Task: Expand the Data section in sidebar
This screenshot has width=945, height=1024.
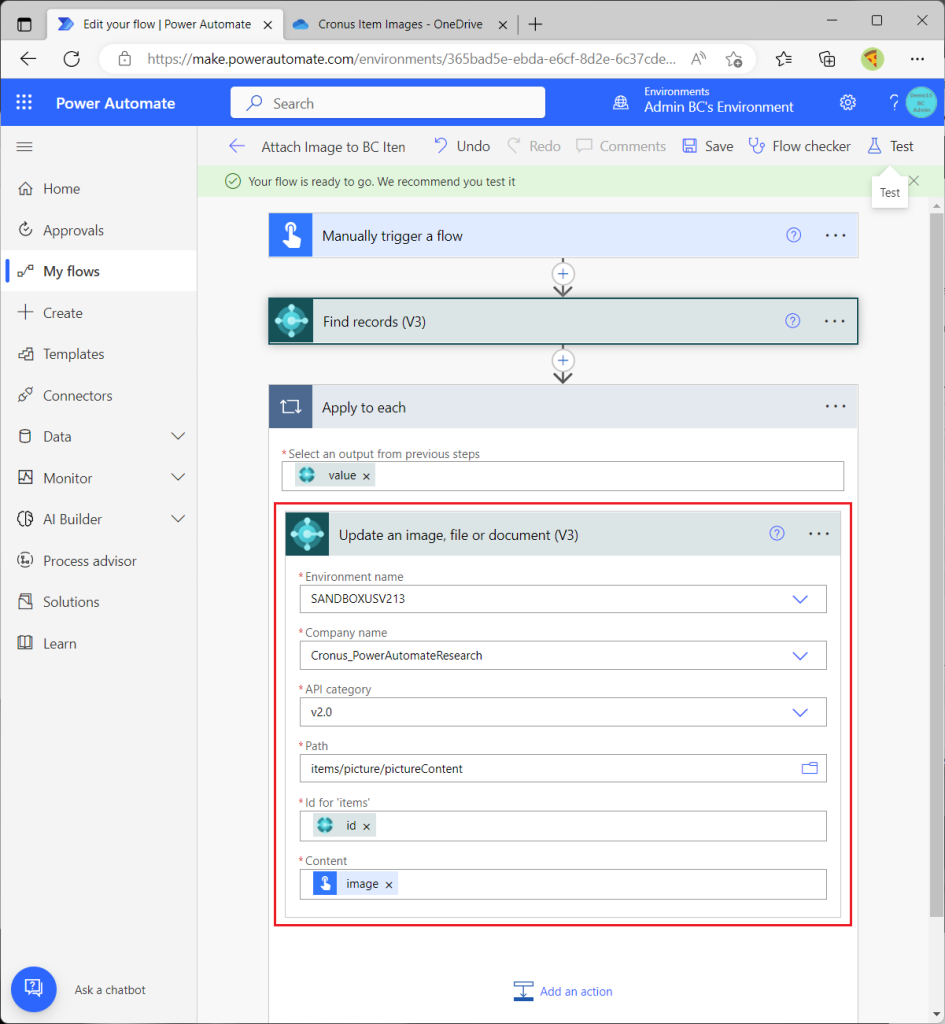Action: click(x=178, y=436)
